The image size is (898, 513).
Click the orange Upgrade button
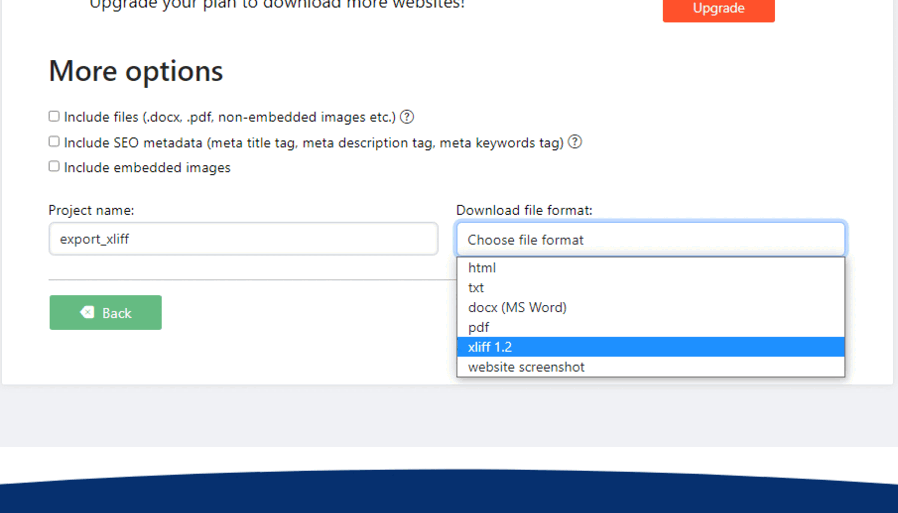718,9
